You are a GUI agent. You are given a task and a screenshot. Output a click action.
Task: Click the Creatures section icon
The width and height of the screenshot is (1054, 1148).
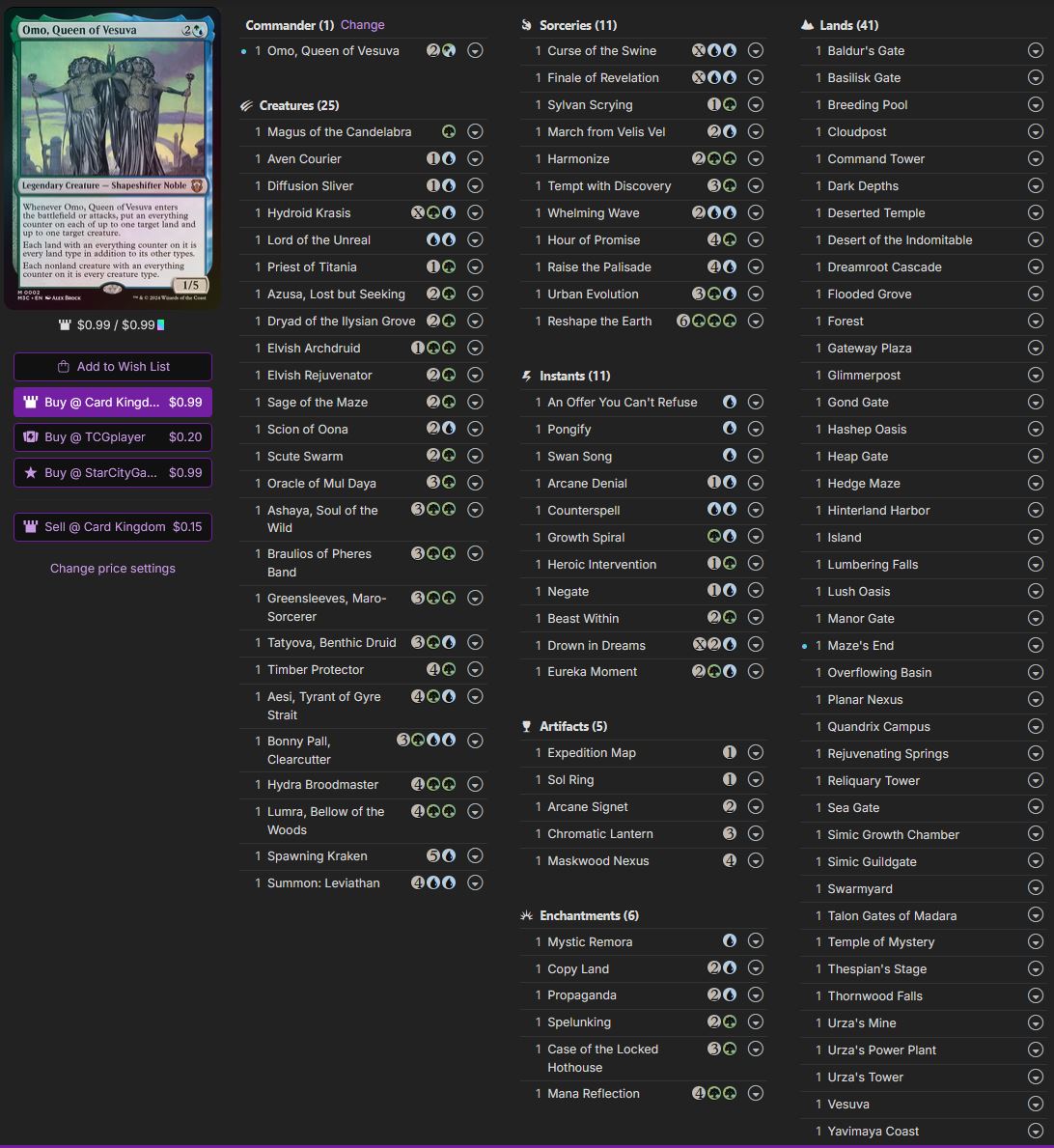click(x=247, y=106)
